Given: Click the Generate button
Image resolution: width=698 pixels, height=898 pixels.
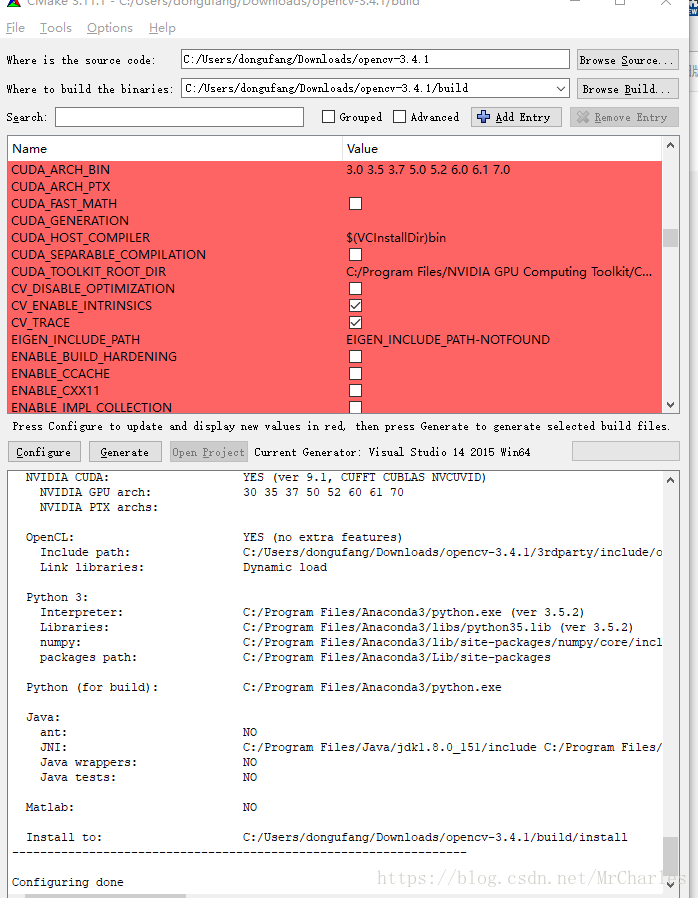Looking at the screenshot, I should click(125, 452).
